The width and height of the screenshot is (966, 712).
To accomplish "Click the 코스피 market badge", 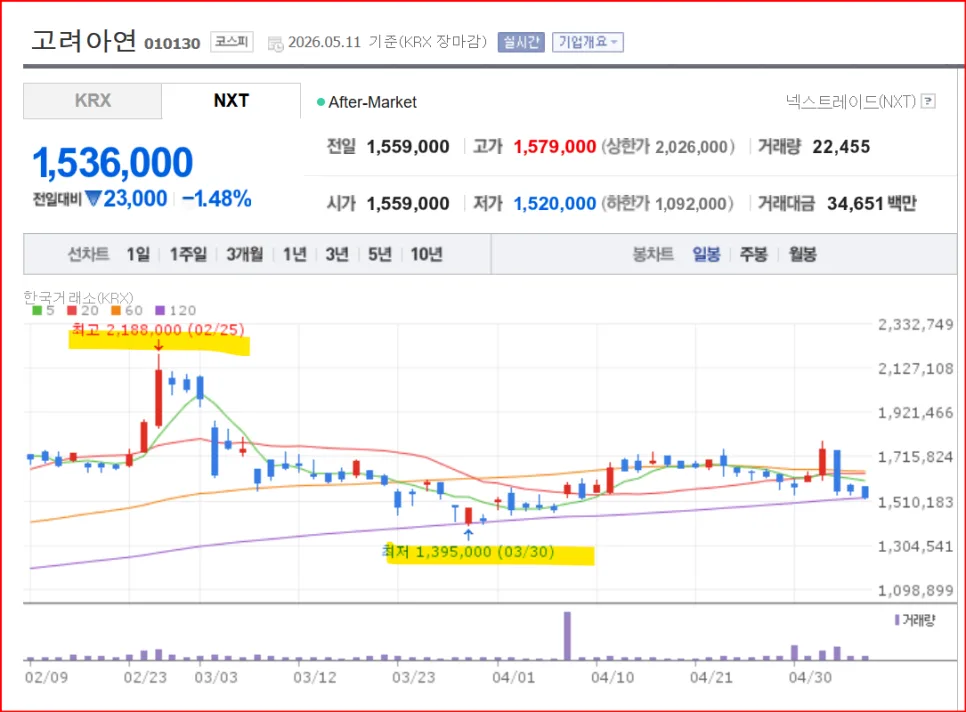I will pos(232,42).
